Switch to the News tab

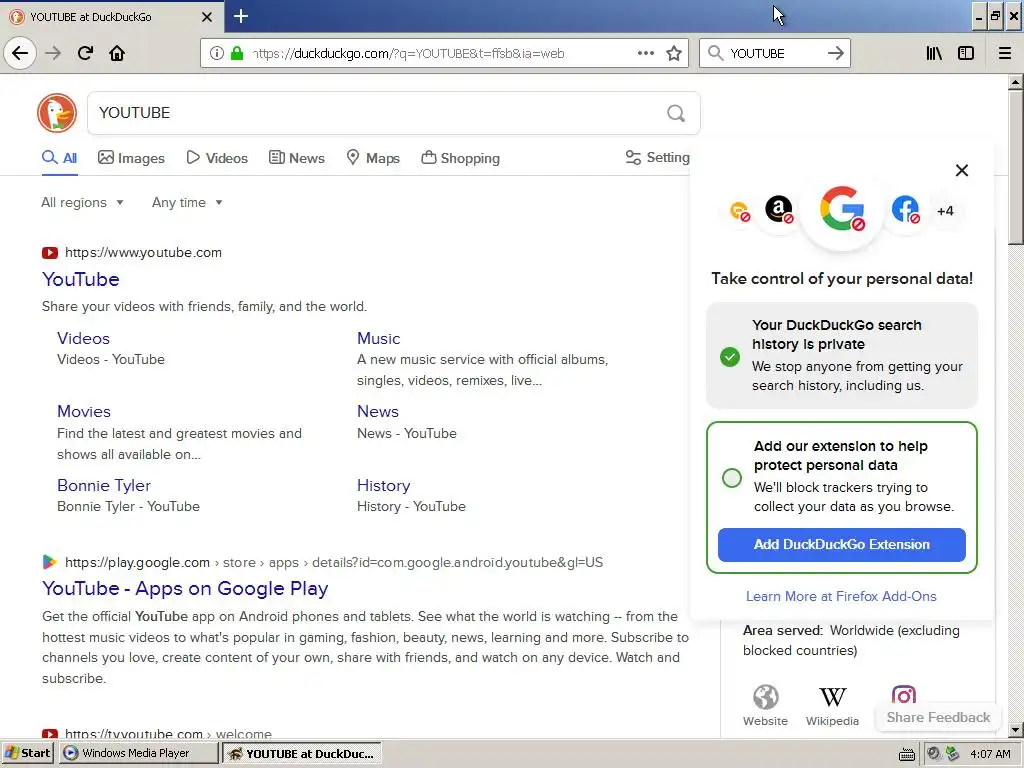(x=297, y=157)
